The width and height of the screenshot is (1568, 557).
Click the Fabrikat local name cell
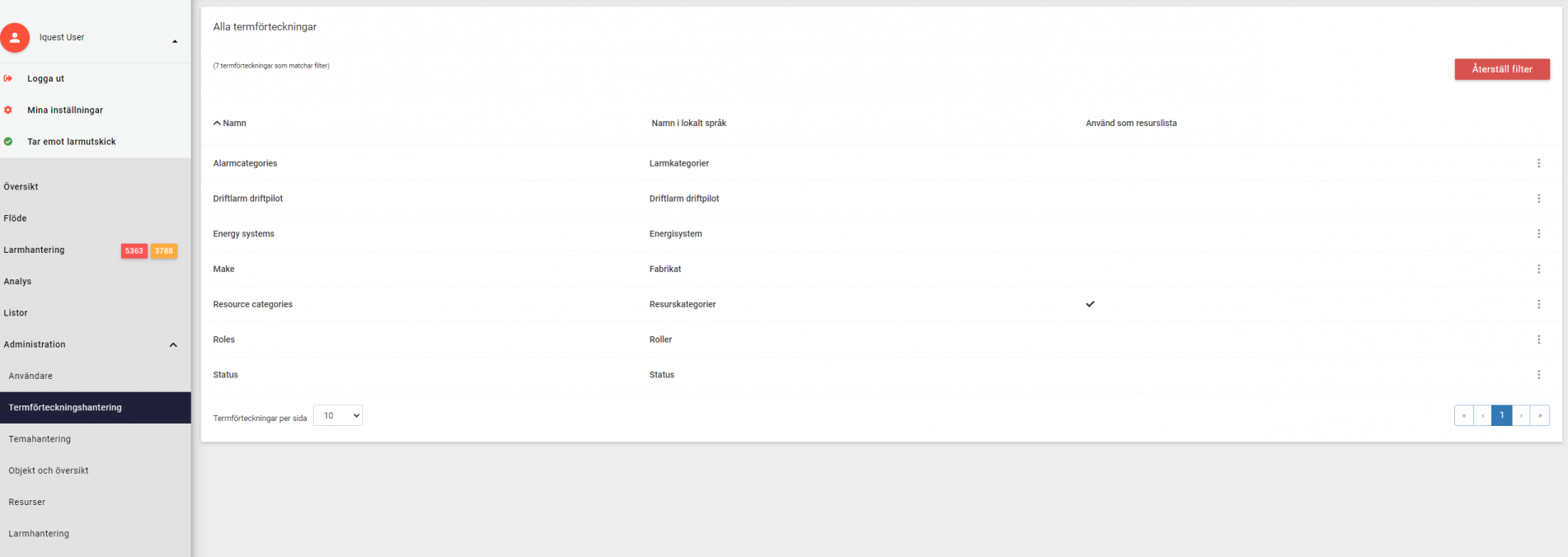click(665, 269)
